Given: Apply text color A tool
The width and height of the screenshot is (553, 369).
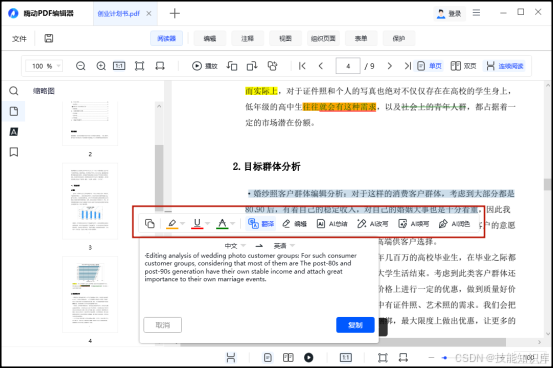Looking at the screenshot, I should tap(222, 223).
